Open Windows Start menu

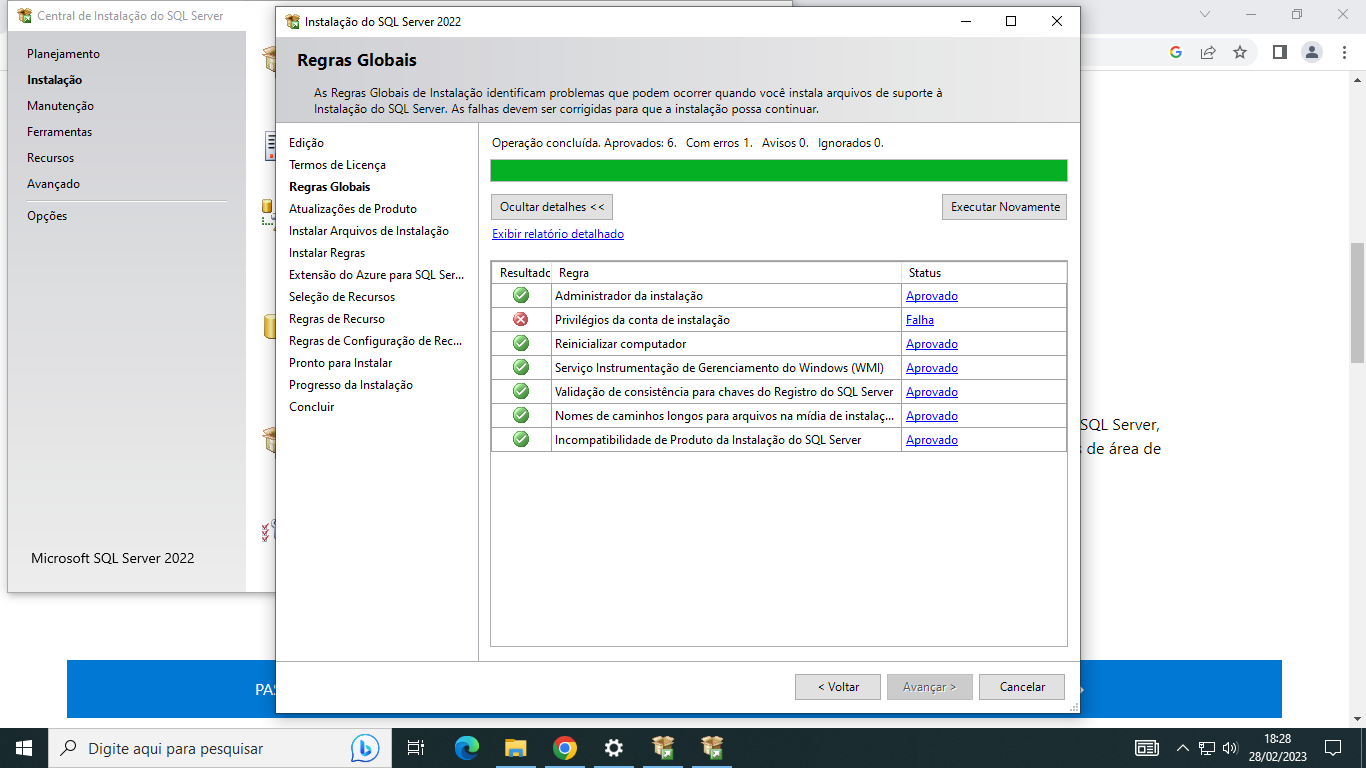point(24,748)
